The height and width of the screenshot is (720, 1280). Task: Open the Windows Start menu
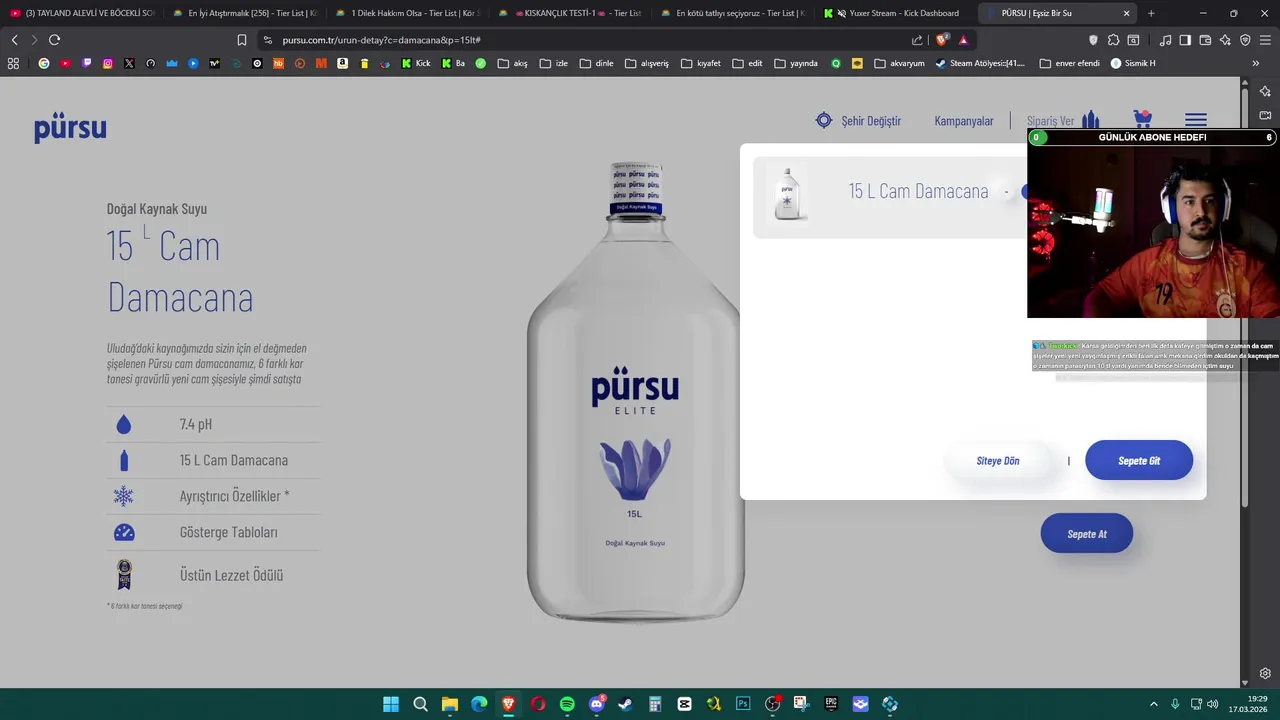point(391,704)
